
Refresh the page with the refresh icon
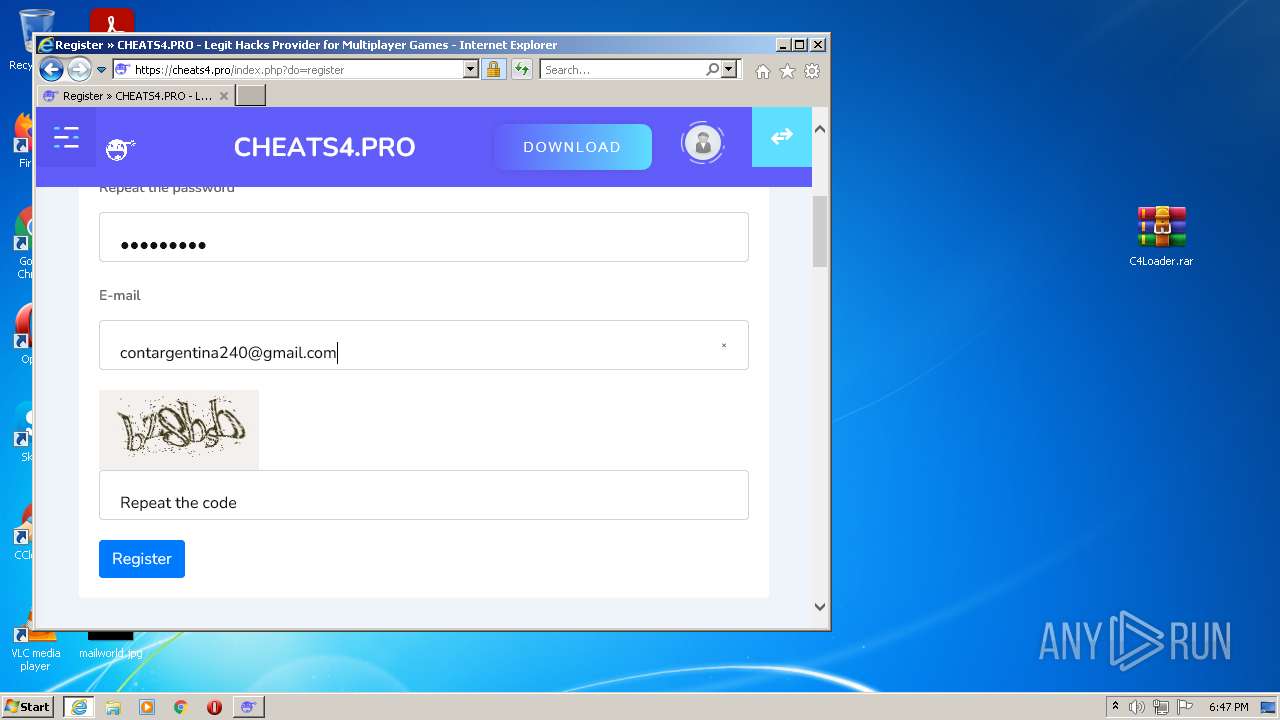coord(521,69)
